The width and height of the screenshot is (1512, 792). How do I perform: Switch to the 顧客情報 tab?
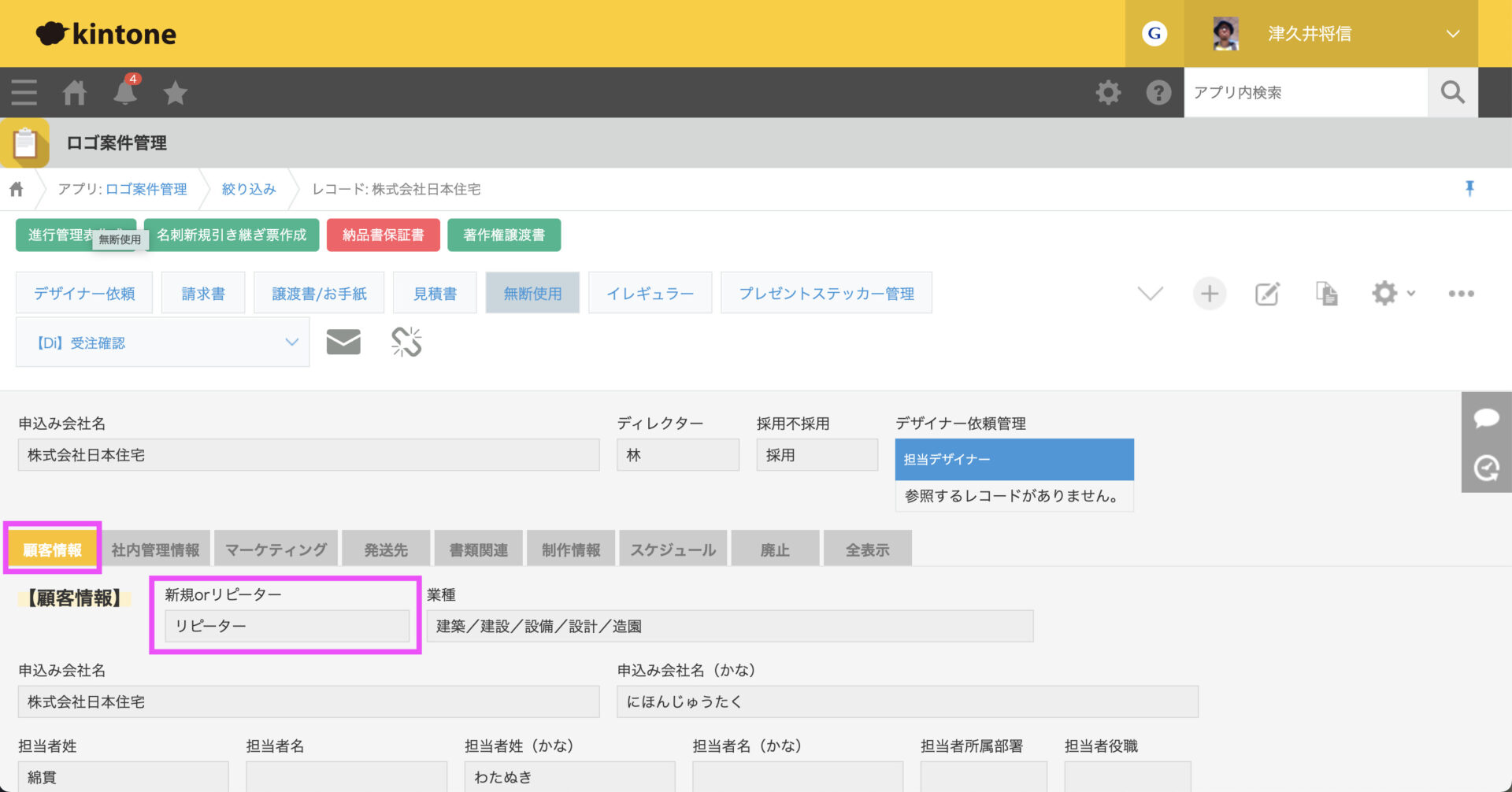(53, 550)
